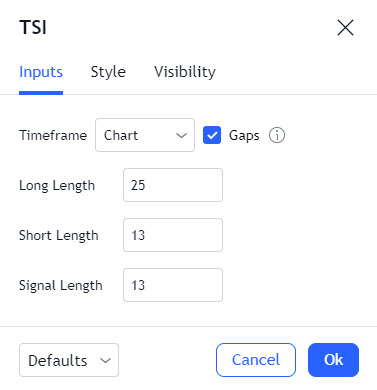
Task: Click the info icon beside Gaps
Action: (x=277, y=135)
